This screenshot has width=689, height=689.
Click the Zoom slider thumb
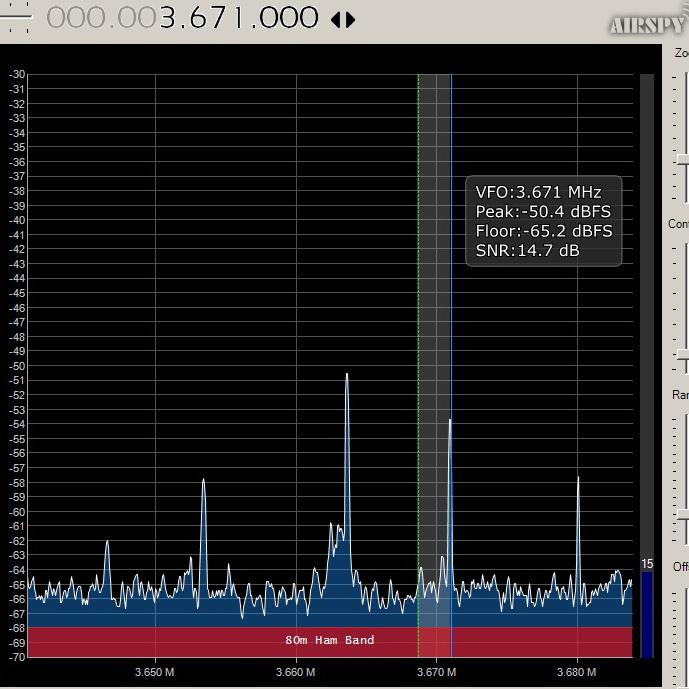[x=683, y=160]
